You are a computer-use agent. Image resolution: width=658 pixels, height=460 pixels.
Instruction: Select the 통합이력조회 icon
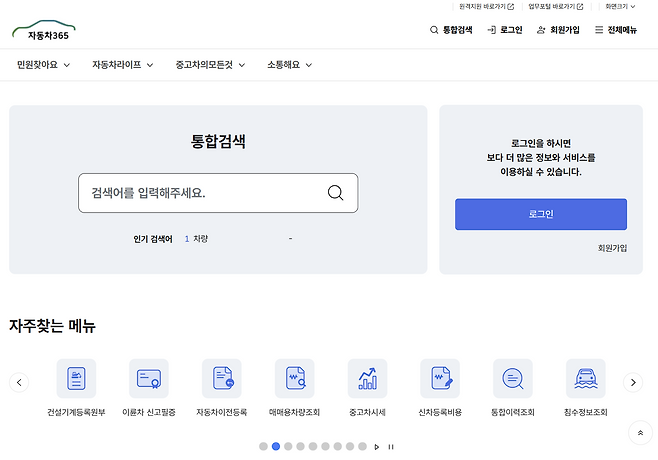[513, 379]
